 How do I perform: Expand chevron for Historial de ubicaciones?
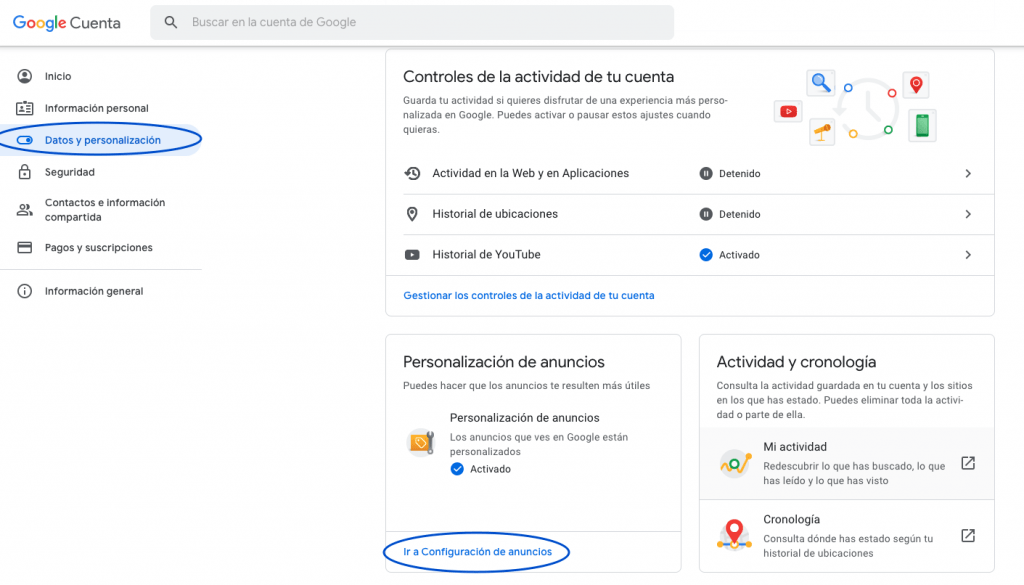point(968,214)
